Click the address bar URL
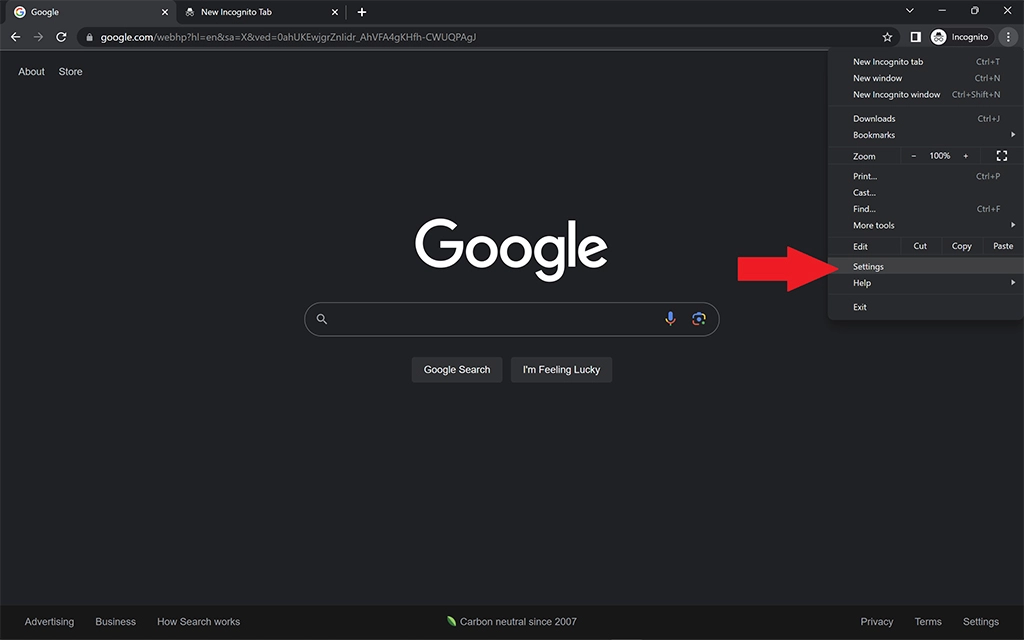1024x640 pixels. 288,37
